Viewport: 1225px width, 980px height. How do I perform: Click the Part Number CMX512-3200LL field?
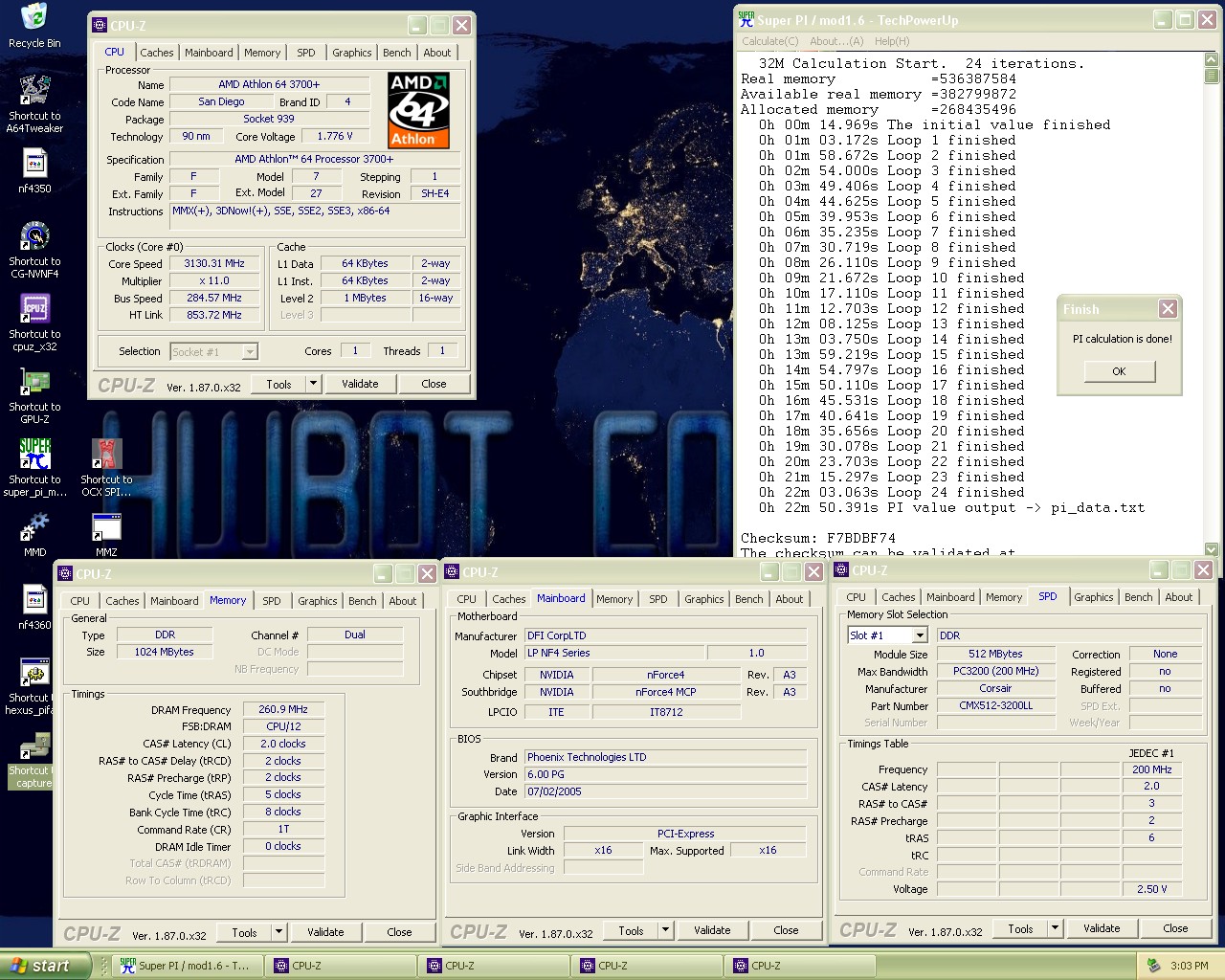[995, 705]
